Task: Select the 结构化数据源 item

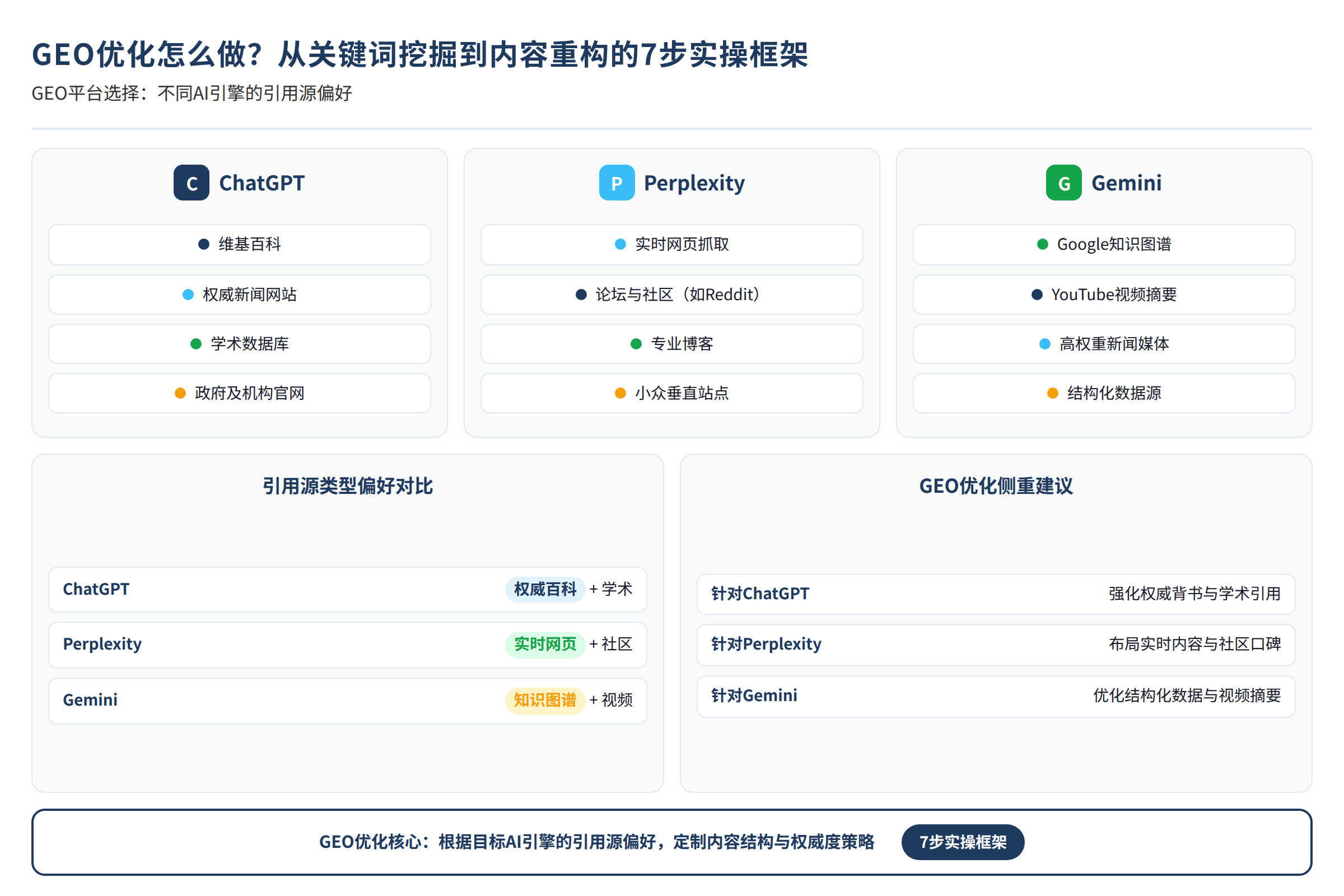Action: pyautogui.click(x=1104, y=393)
